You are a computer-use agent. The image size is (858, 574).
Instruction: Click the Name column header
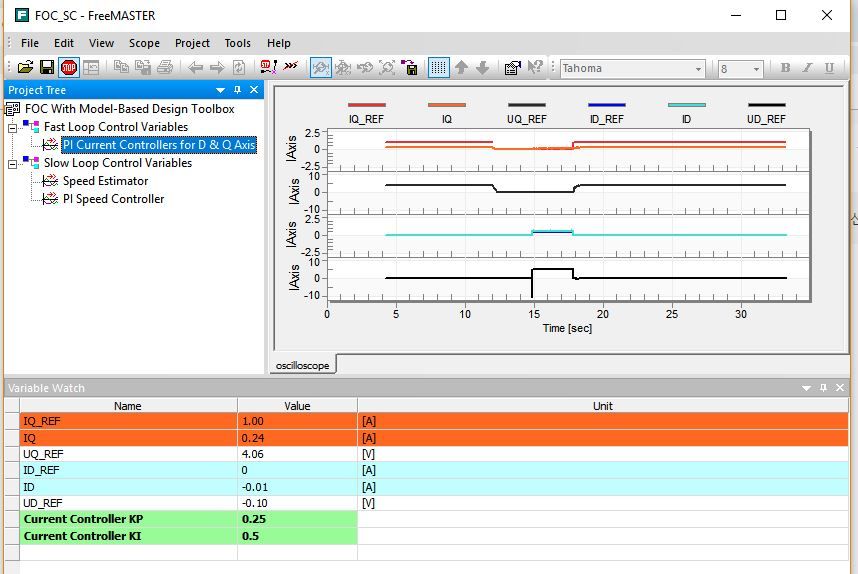click(x=128, y=406)
